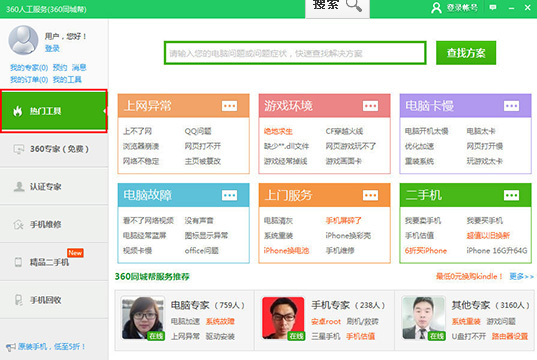This screenshot has width=537, height=360.
Task: Select iPhone换电池 service
Action: (x=286, y=251)
